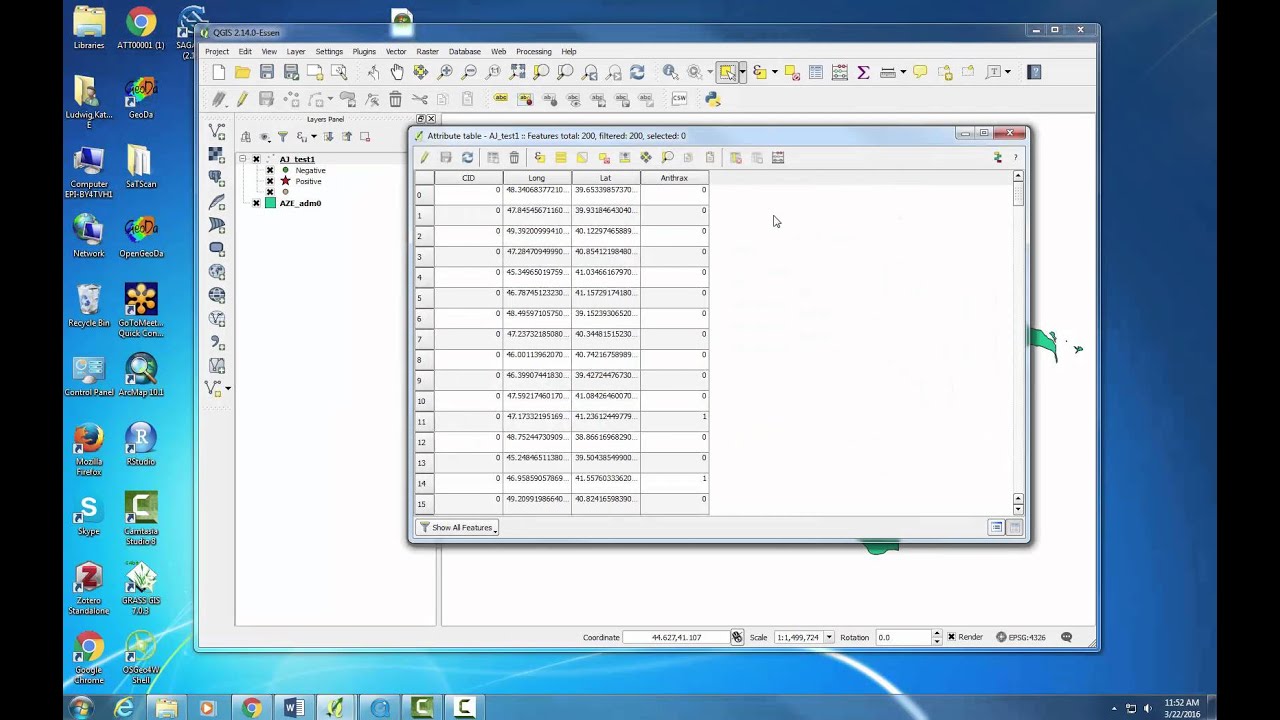This screenshot has height=720, width=1280.
Task: Open the Show All Features filter dropdown
Action: (x=458, y=527)
